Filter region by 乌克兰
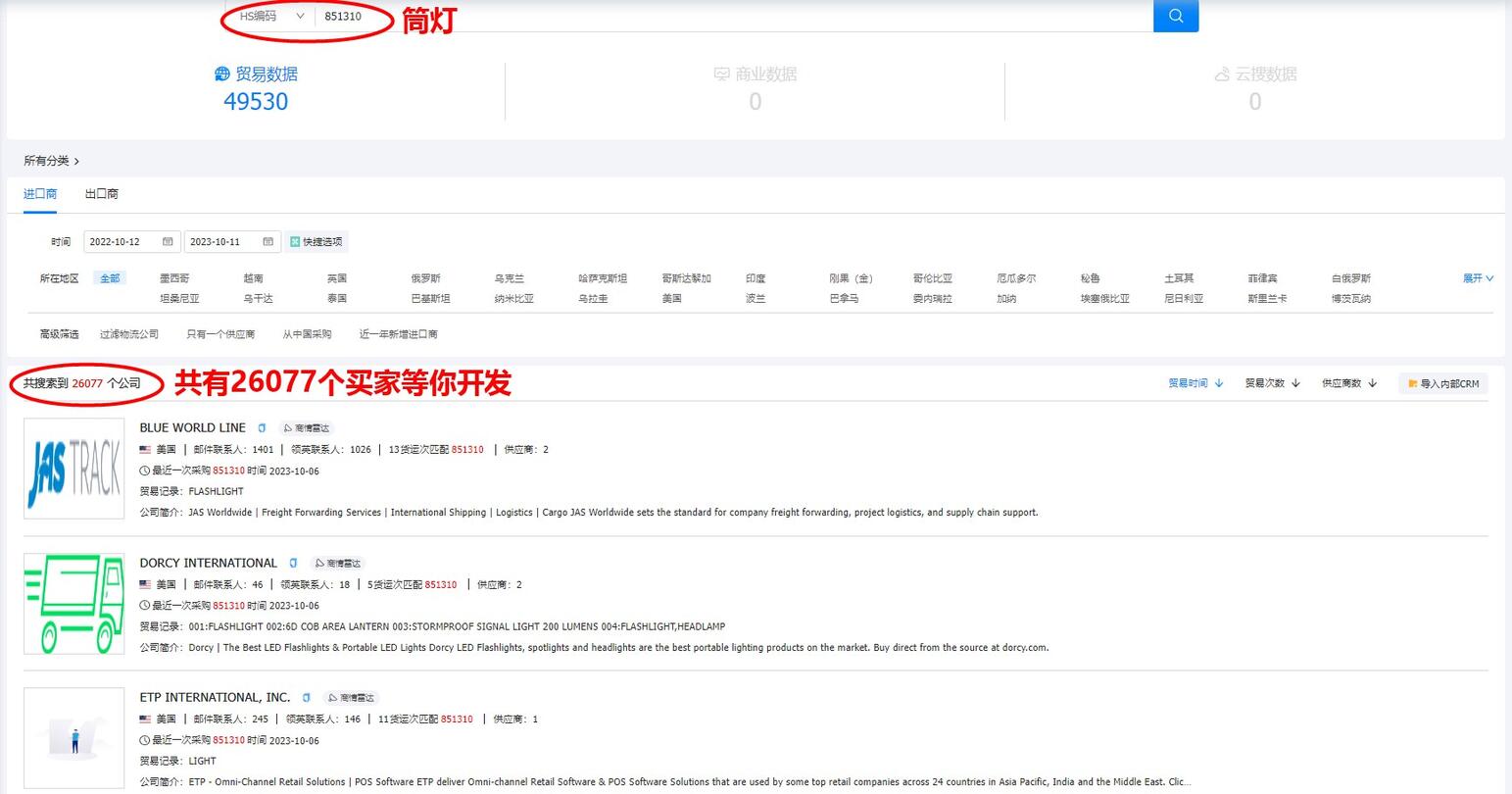 pos(510,278)
